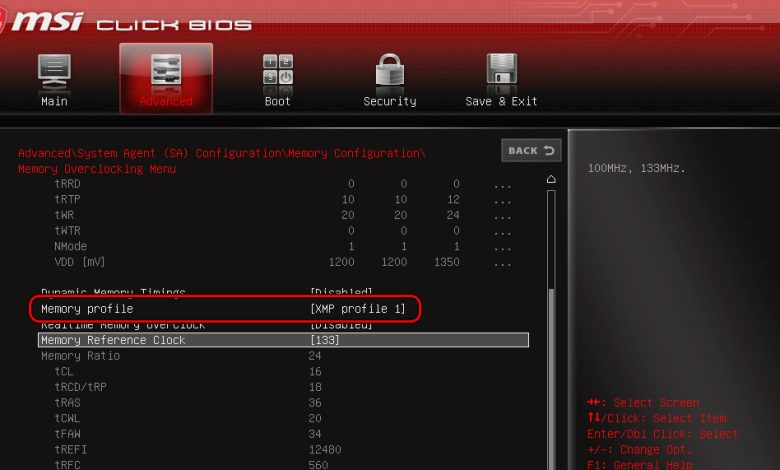
Task: Expand the VDD [mV] row ellipsis
Action: [502, 263]
